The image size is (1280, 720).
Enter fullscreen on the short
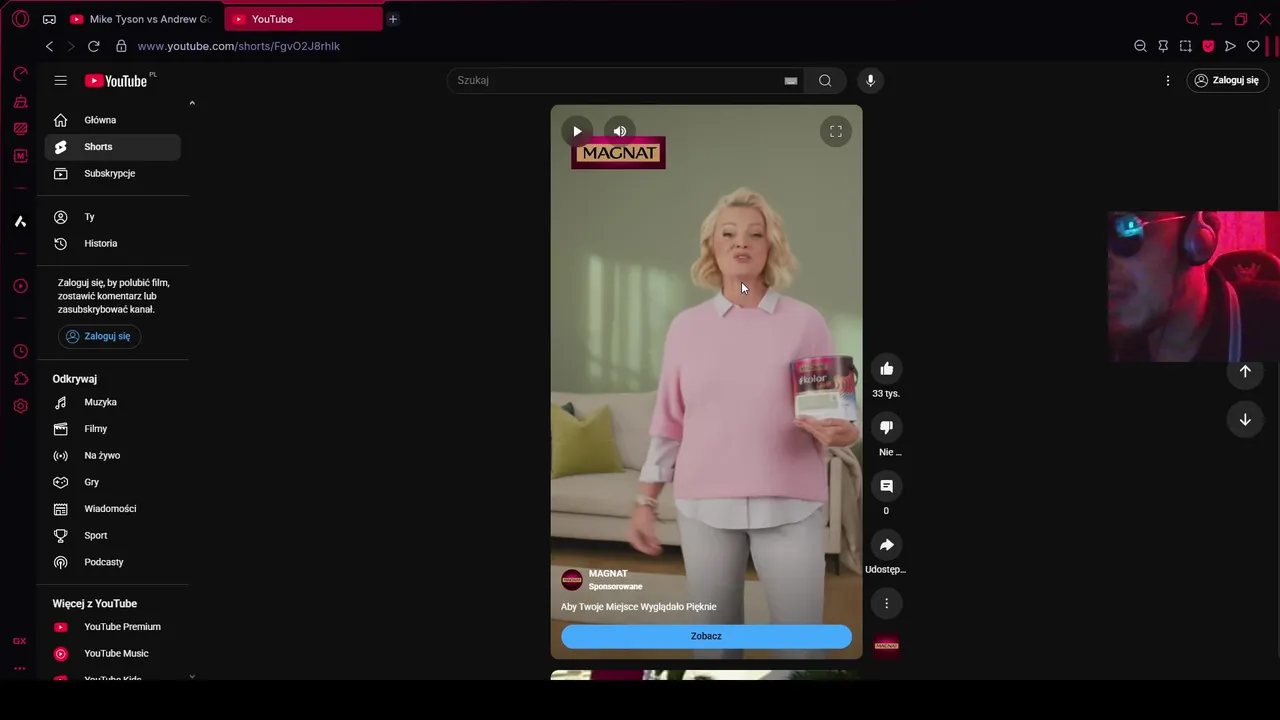click(836, 131)
